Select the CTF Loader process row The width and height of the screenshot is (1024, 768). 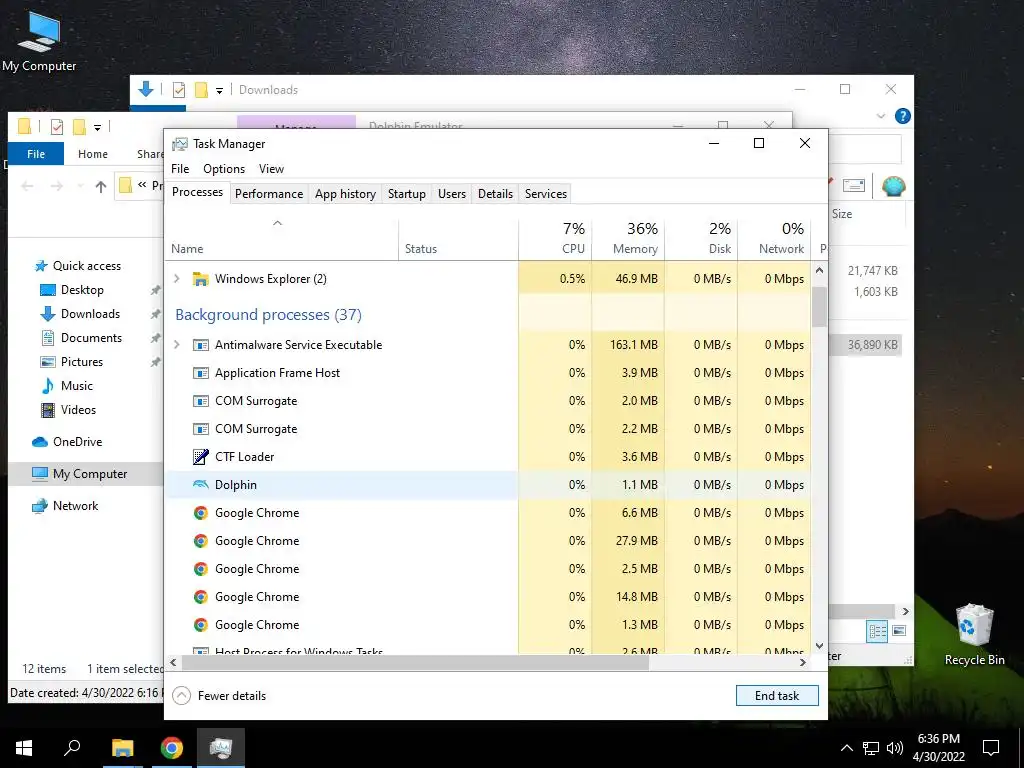488,456
